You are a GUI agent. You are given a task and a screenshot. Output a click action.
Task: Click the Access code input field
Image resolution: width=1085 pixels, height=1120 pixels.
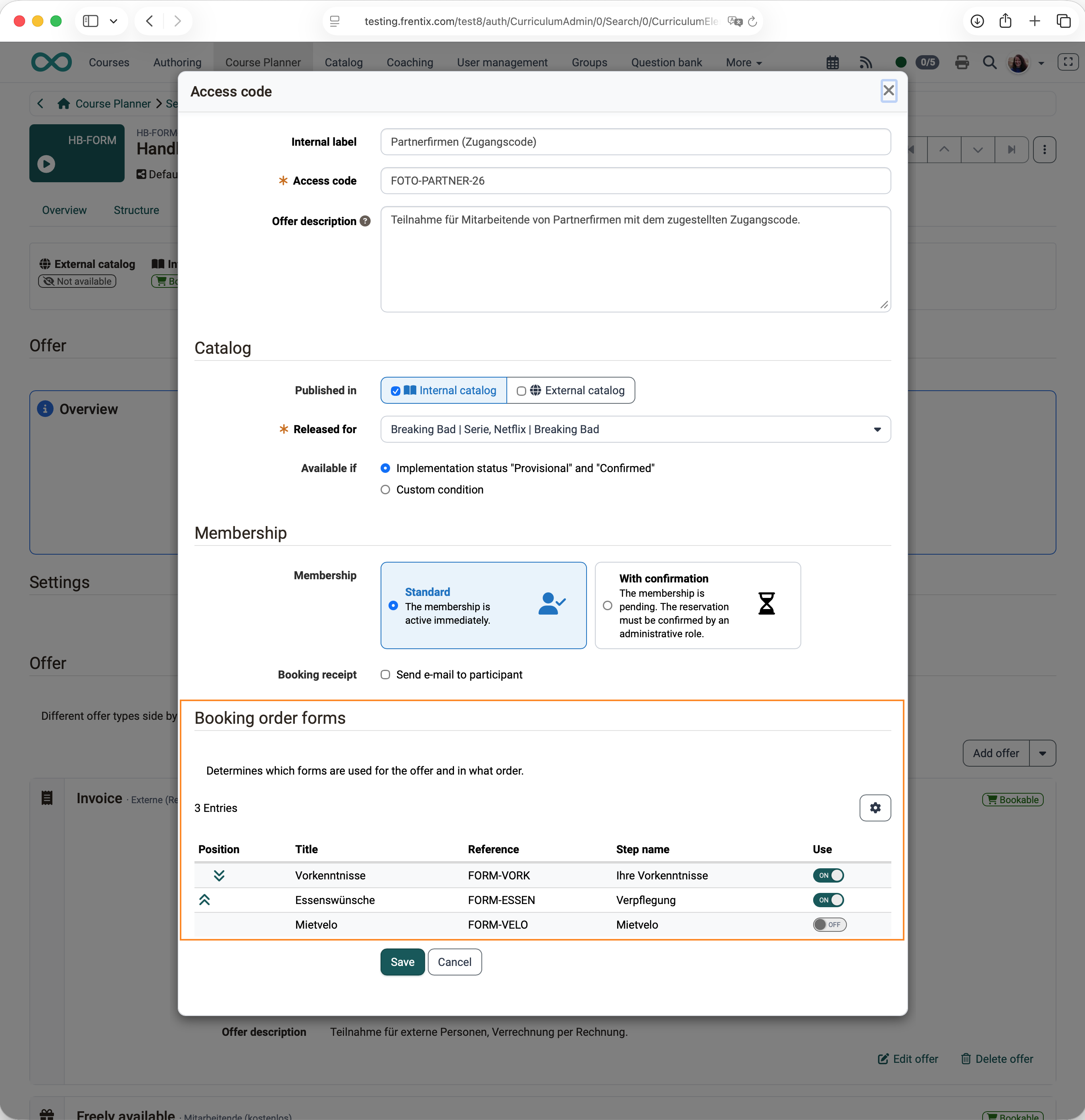(x=636, y=181)
